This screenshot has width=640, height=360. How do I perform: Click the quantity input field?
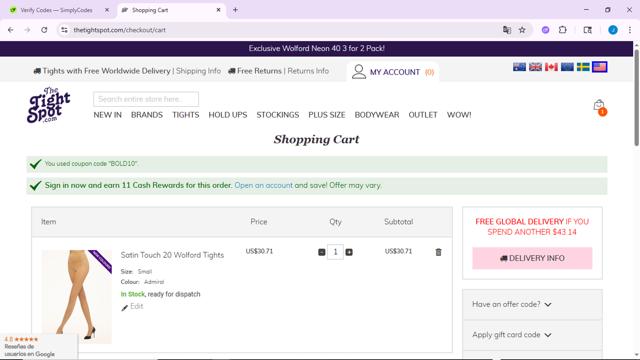click(335, 252)
